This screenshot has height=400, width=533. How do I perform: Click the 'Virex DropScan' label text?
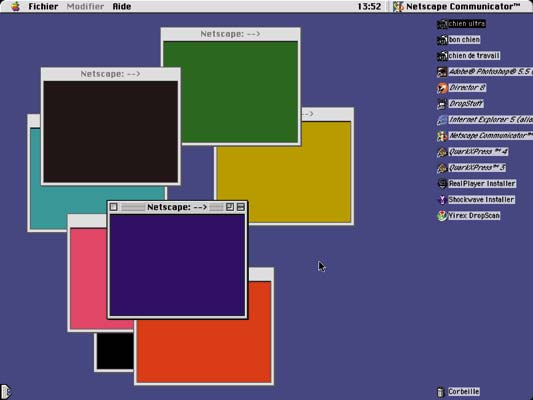pos(474,216)
